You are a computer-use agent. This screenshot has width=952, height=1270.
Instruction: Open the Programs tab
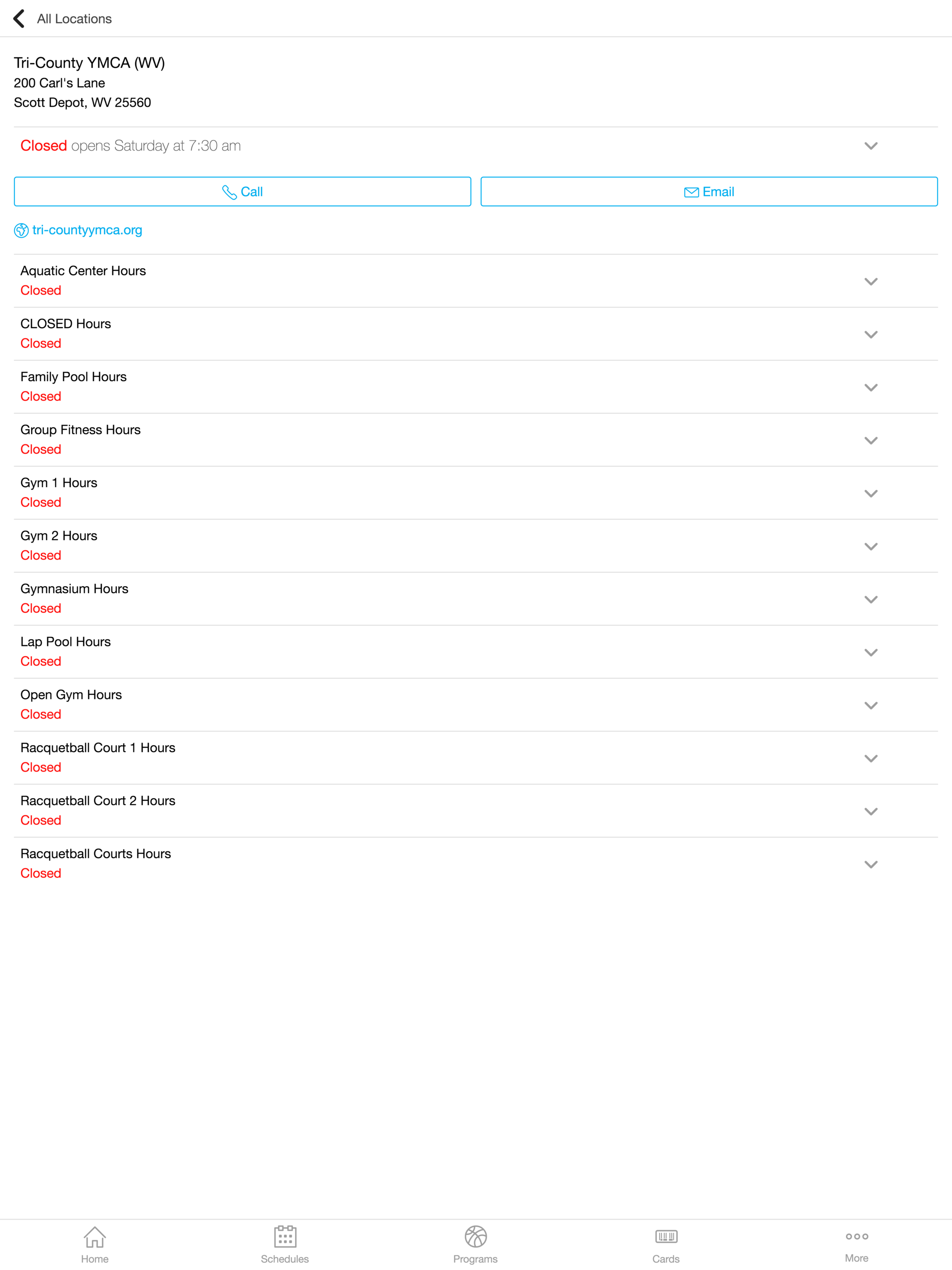pyautogui.click(x=476, y=1245)
